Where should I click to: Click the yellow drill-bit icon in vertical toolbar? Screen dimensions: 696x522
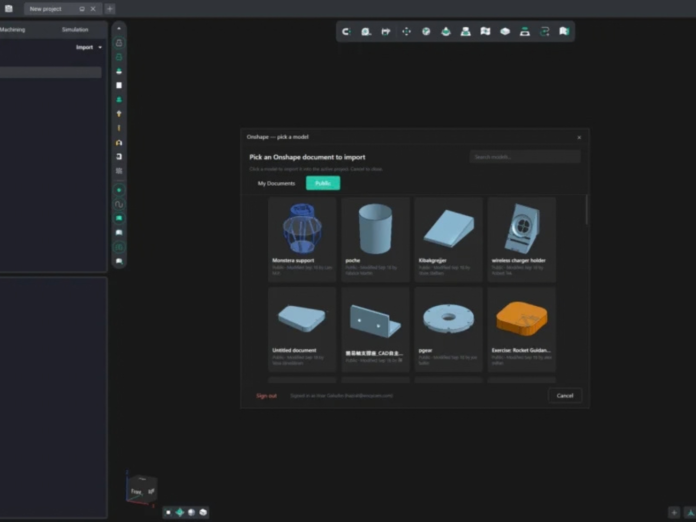119,114
